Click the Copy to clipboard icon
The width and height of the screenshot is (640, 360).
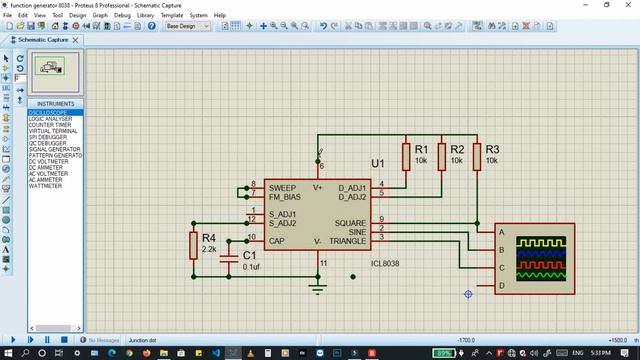pos(358,26)
